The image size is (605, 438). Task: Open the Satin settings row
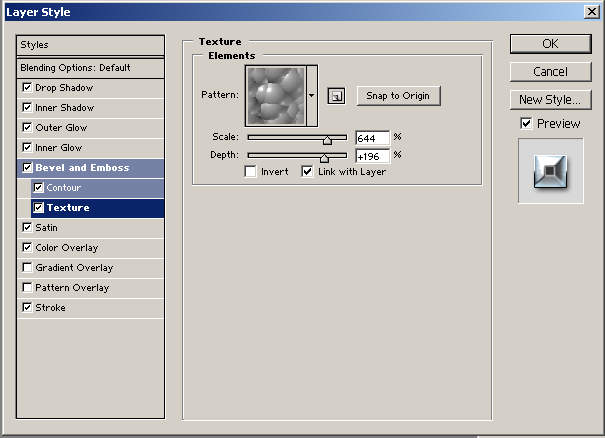(91, 228)
